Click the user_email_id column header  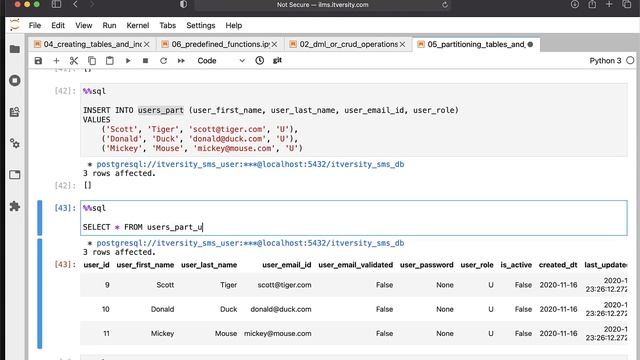click(287, 265)
